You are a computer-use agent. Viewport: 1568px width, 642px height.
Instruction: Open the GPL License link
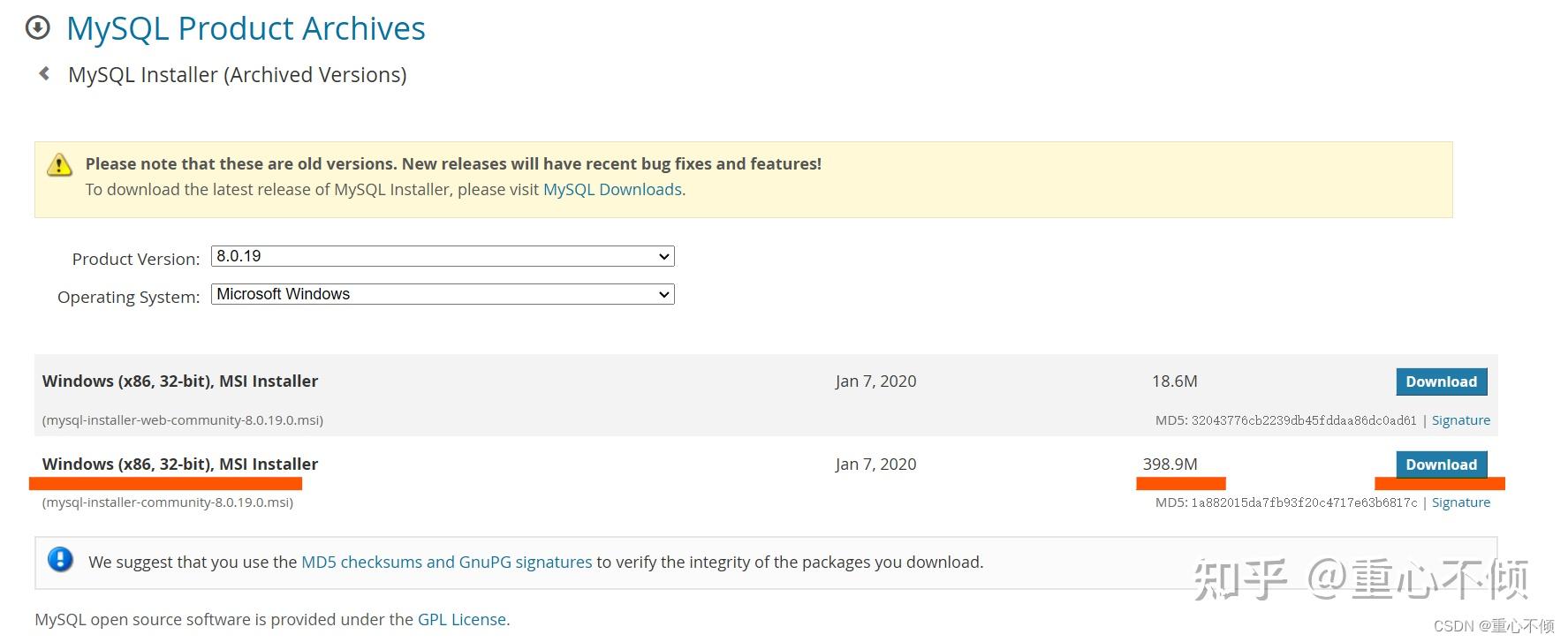pos(462,620)
